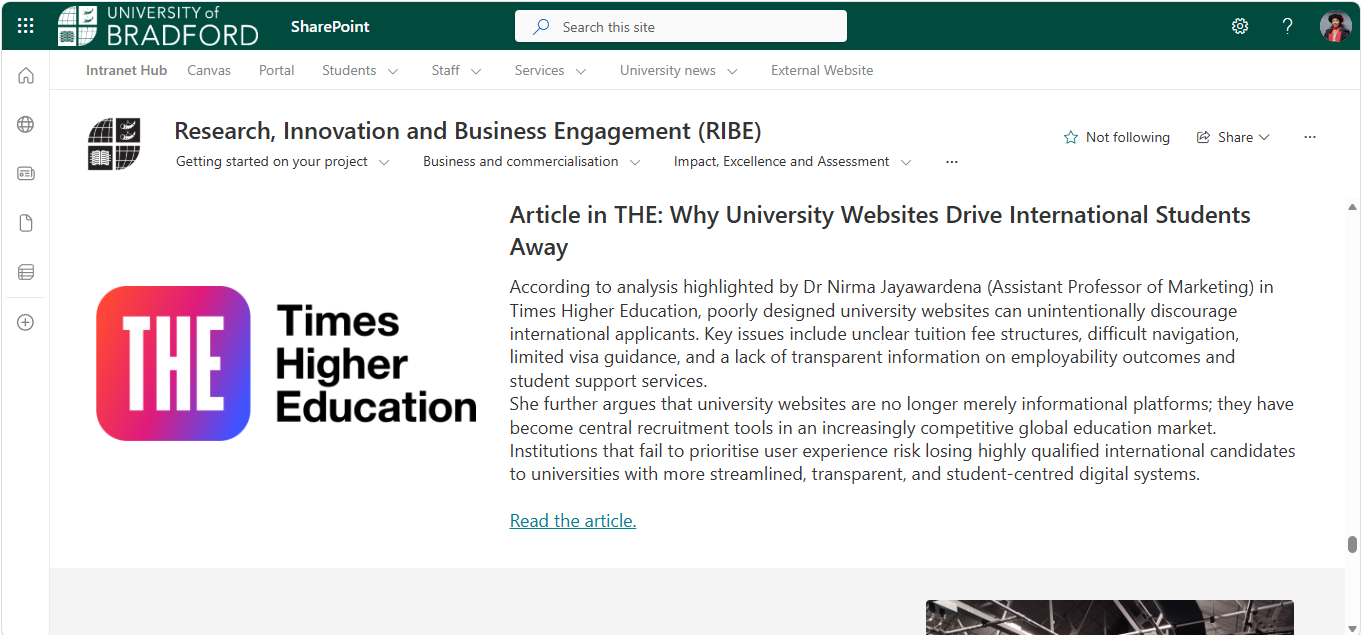Click the Help question mark icon
This screenshot has width=1363, height=635.
1288,26
